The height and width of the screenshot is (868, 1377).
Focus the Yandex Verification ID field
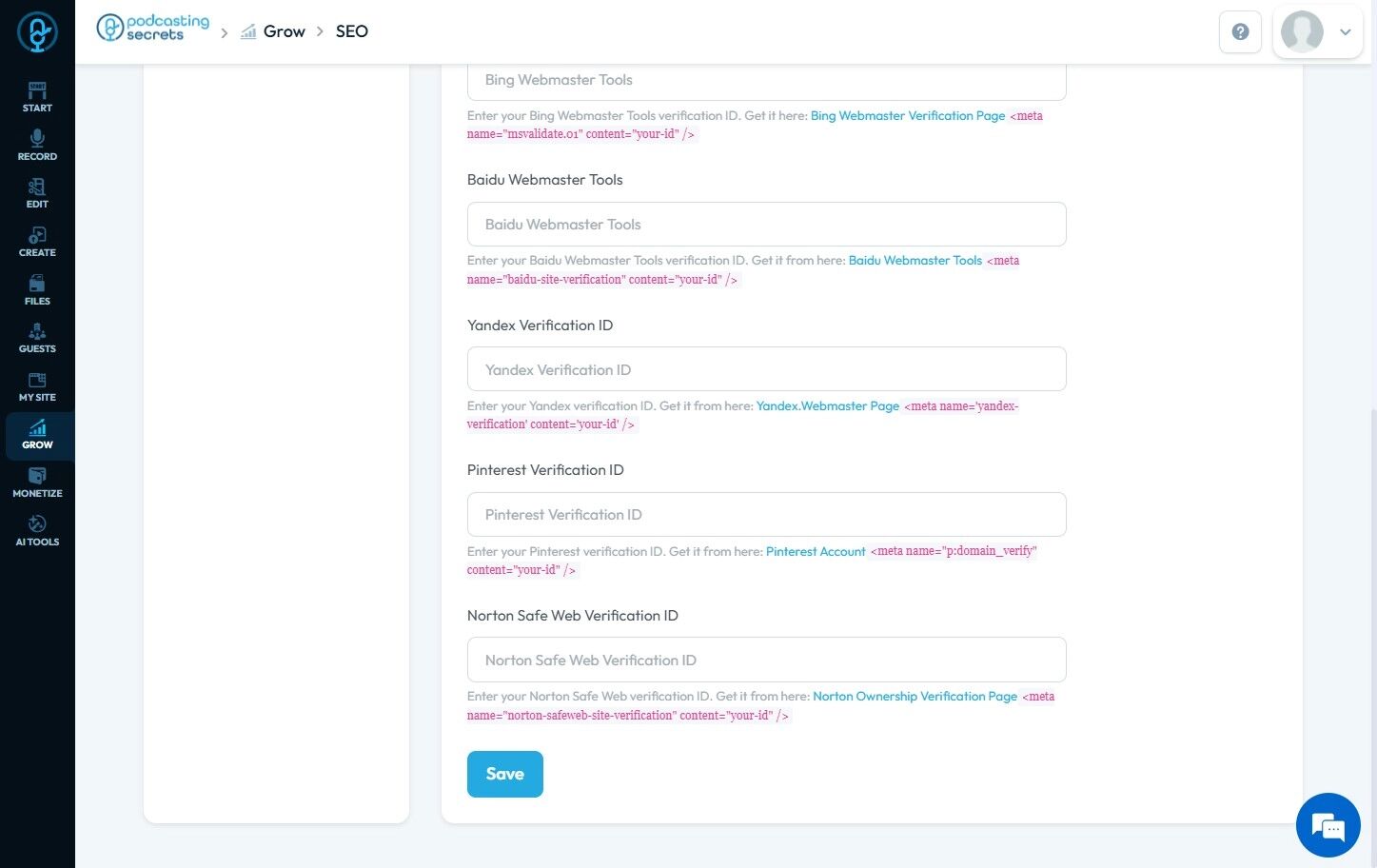point(767,369)
